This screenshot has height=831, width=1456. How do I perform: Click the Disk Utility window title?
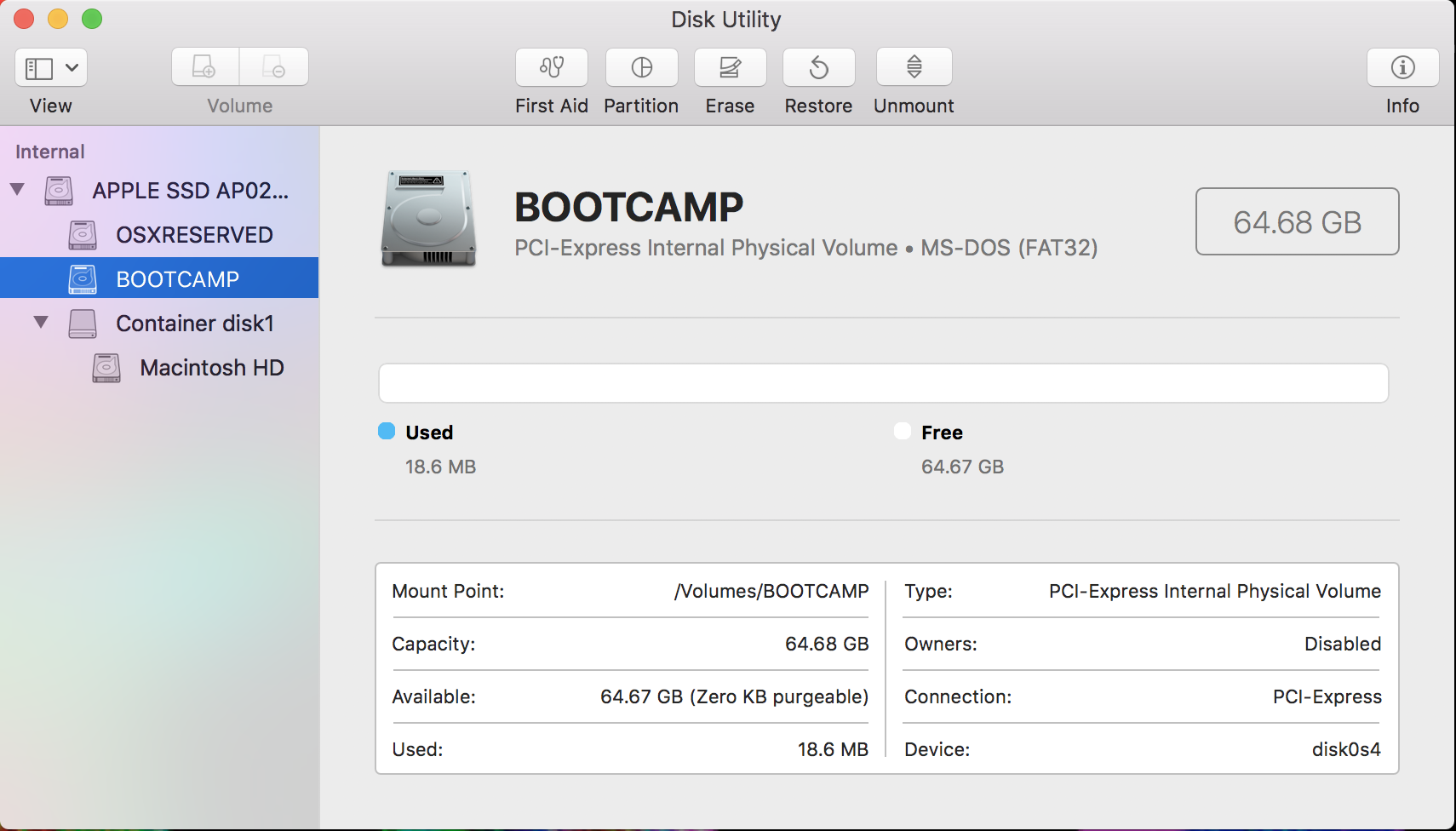pos(726,20)
